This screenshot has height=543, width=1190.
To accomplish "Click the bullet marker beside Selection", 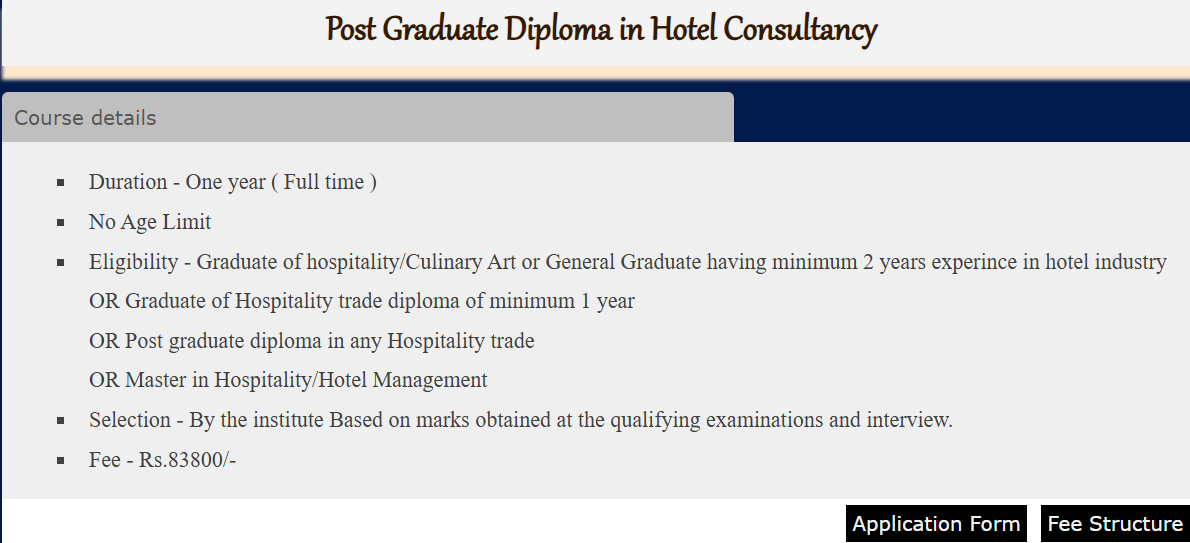I will click(x=61, y=421).
